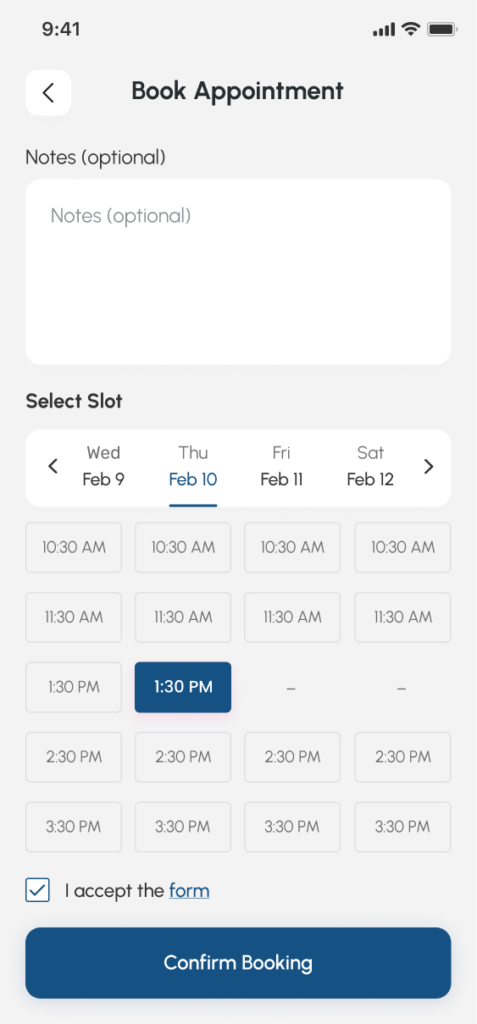The width and height of the screenshot is (477, 1024).
Task: Select the Thu Feb 10 date tab
Action: tap(193, 466)
